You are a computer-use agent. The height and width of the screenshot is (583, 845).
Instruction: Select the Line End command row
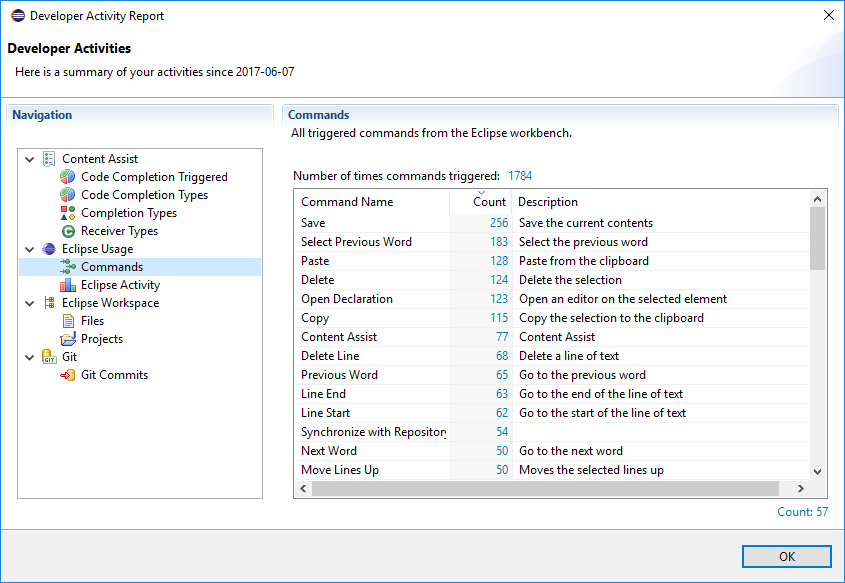pos(552,394)
